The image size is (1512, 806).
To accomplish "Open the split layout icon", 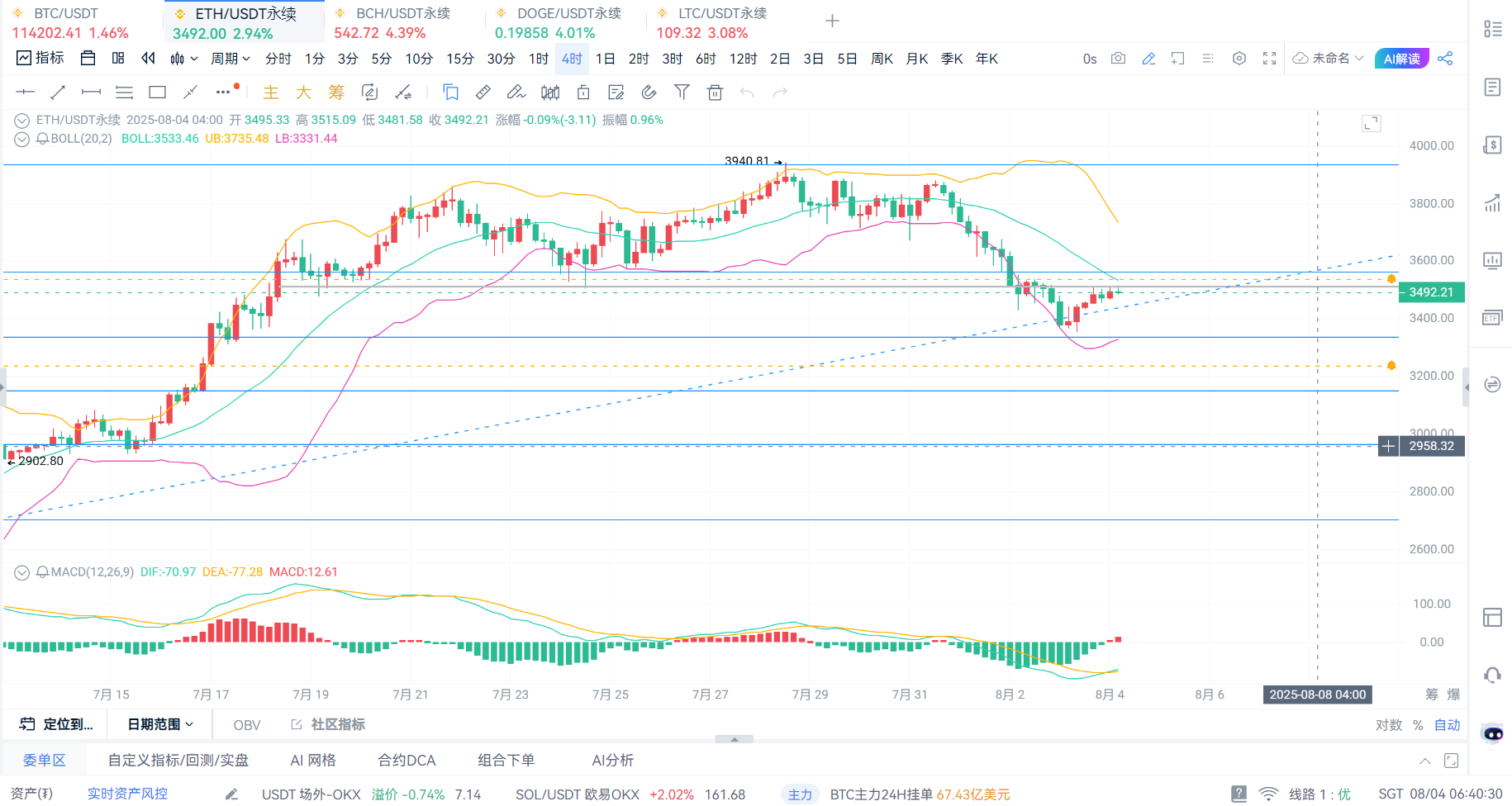I will 118,58.
